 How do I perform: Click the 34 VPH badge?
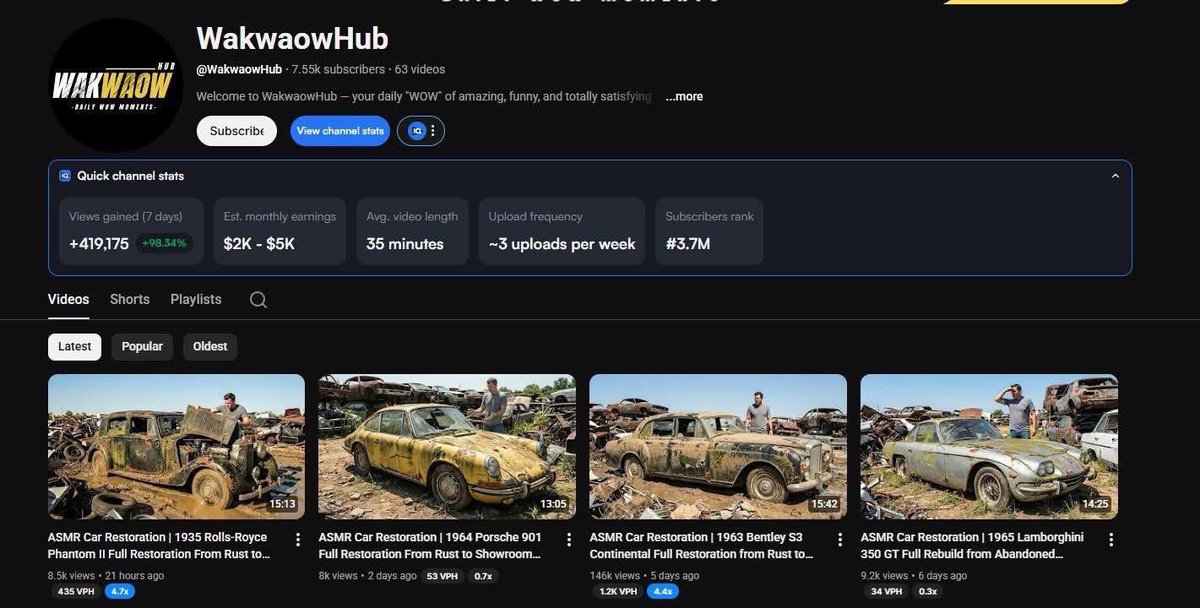point(887,592)
